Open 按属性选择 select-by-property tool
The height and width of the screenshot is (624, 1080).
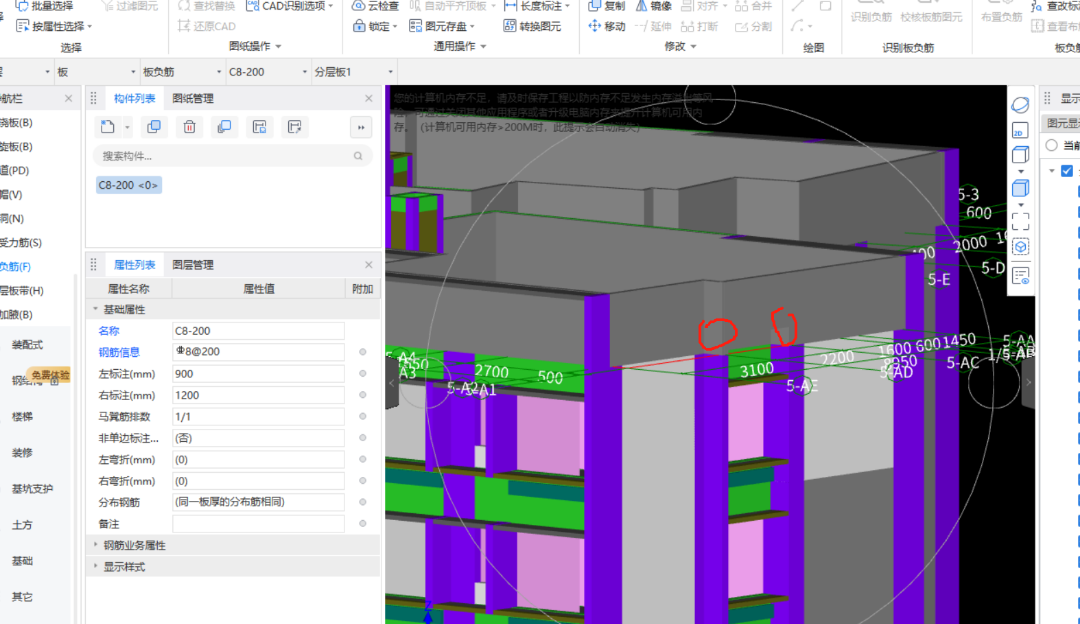(54, 26)
